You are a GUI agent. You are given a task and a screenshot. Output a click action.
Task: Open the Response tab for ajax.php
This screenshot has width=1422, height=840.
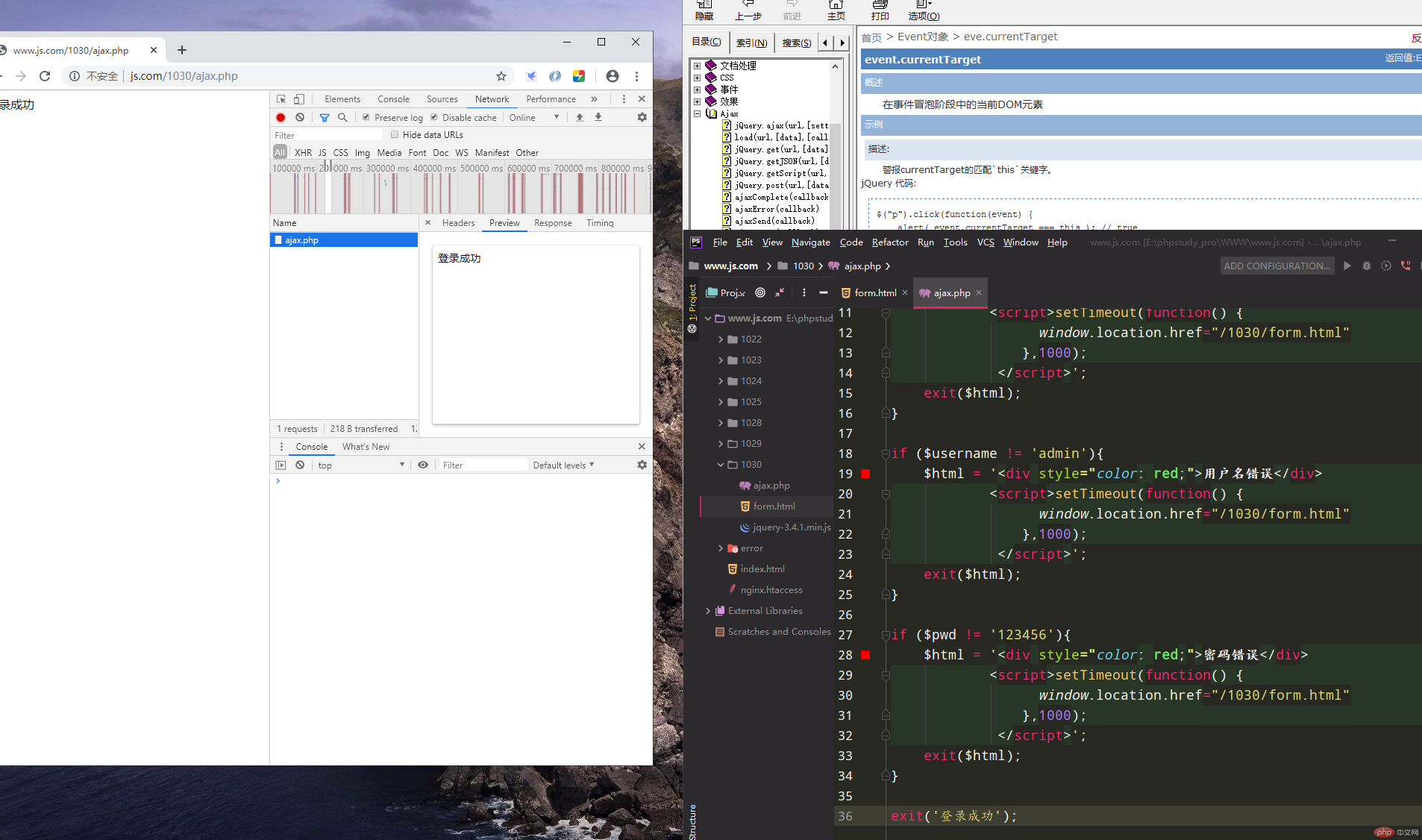553,223
